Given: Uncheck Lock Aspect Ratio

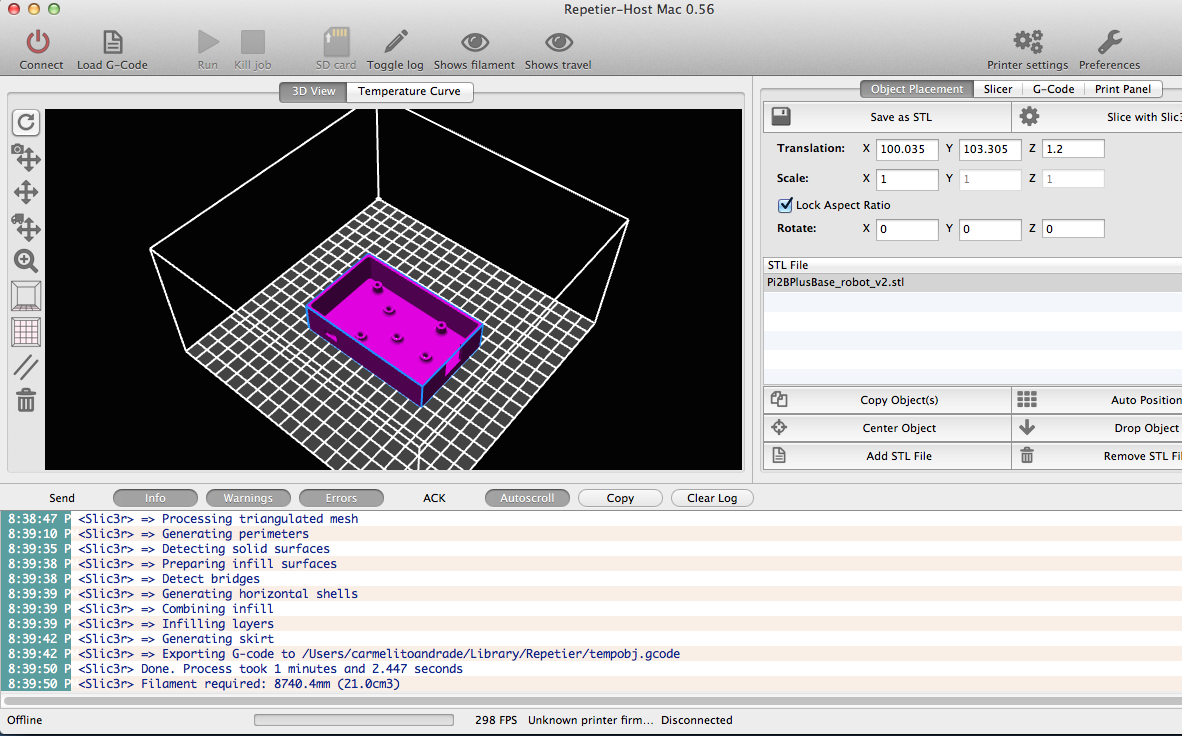Looking at the screenshot, I should coord(785,205).
